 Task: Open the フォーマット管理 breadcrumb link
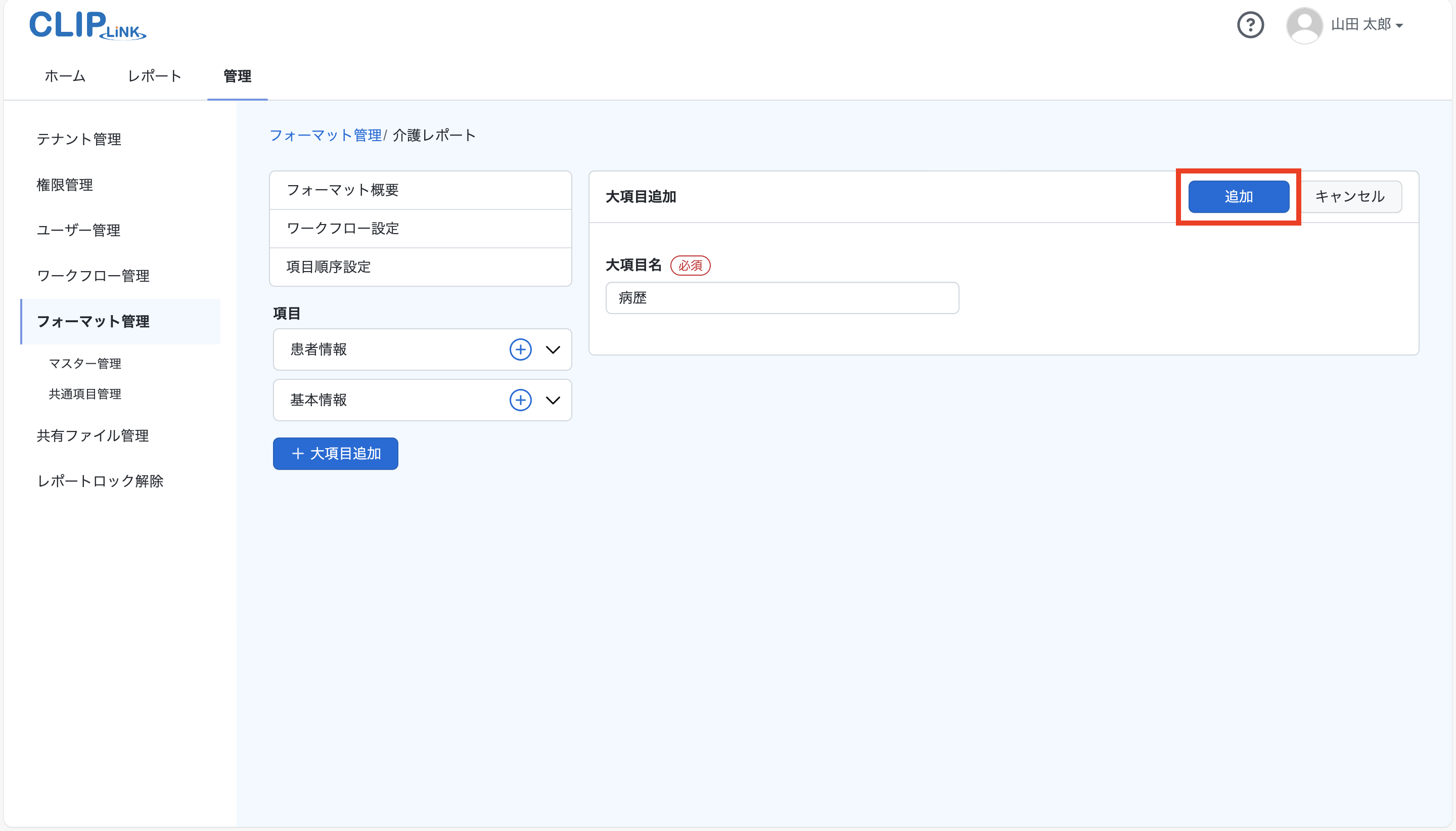tap(325, 135)
